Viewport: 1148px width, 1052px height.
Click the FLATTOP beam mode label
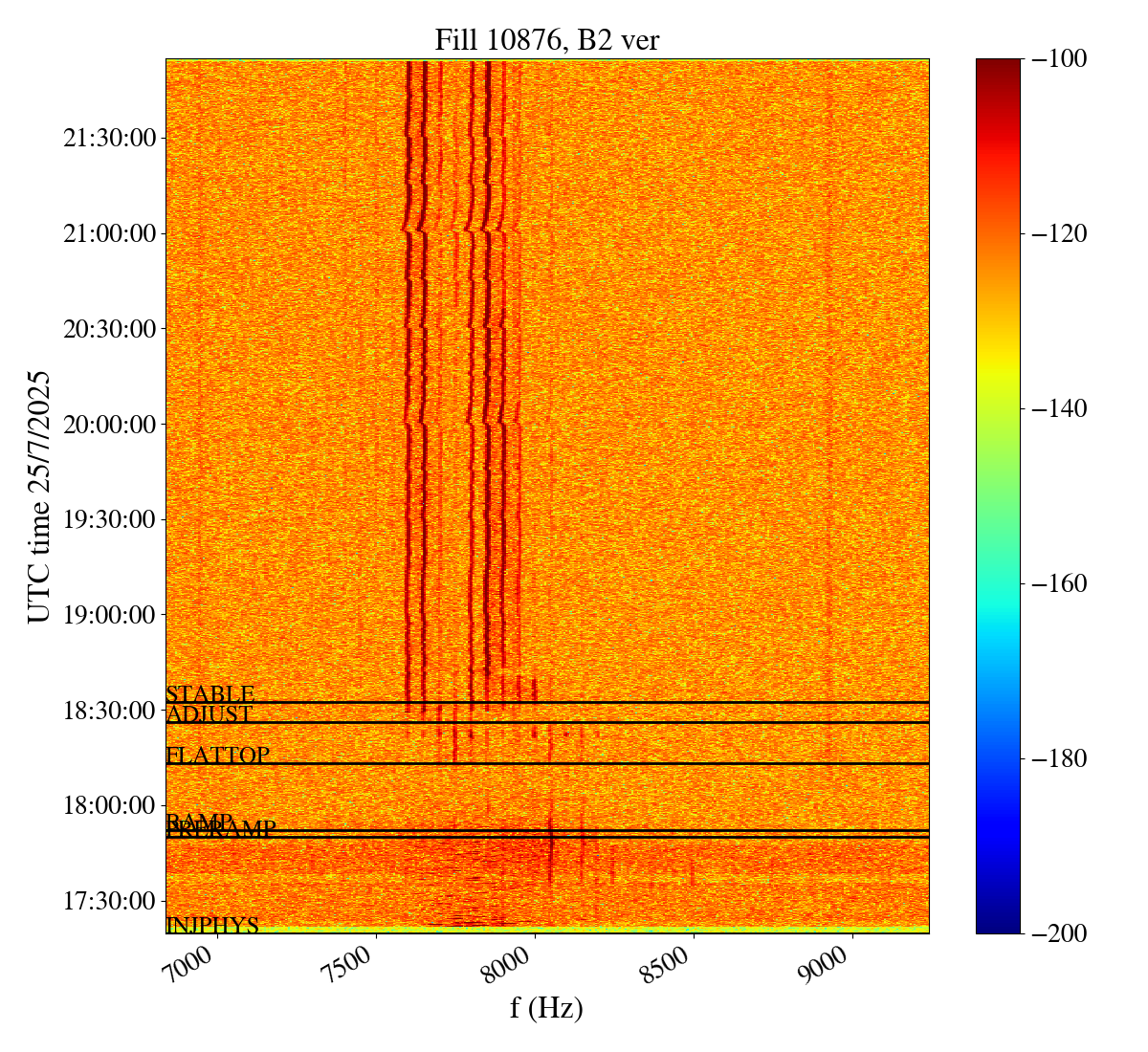tap(218, 756)
